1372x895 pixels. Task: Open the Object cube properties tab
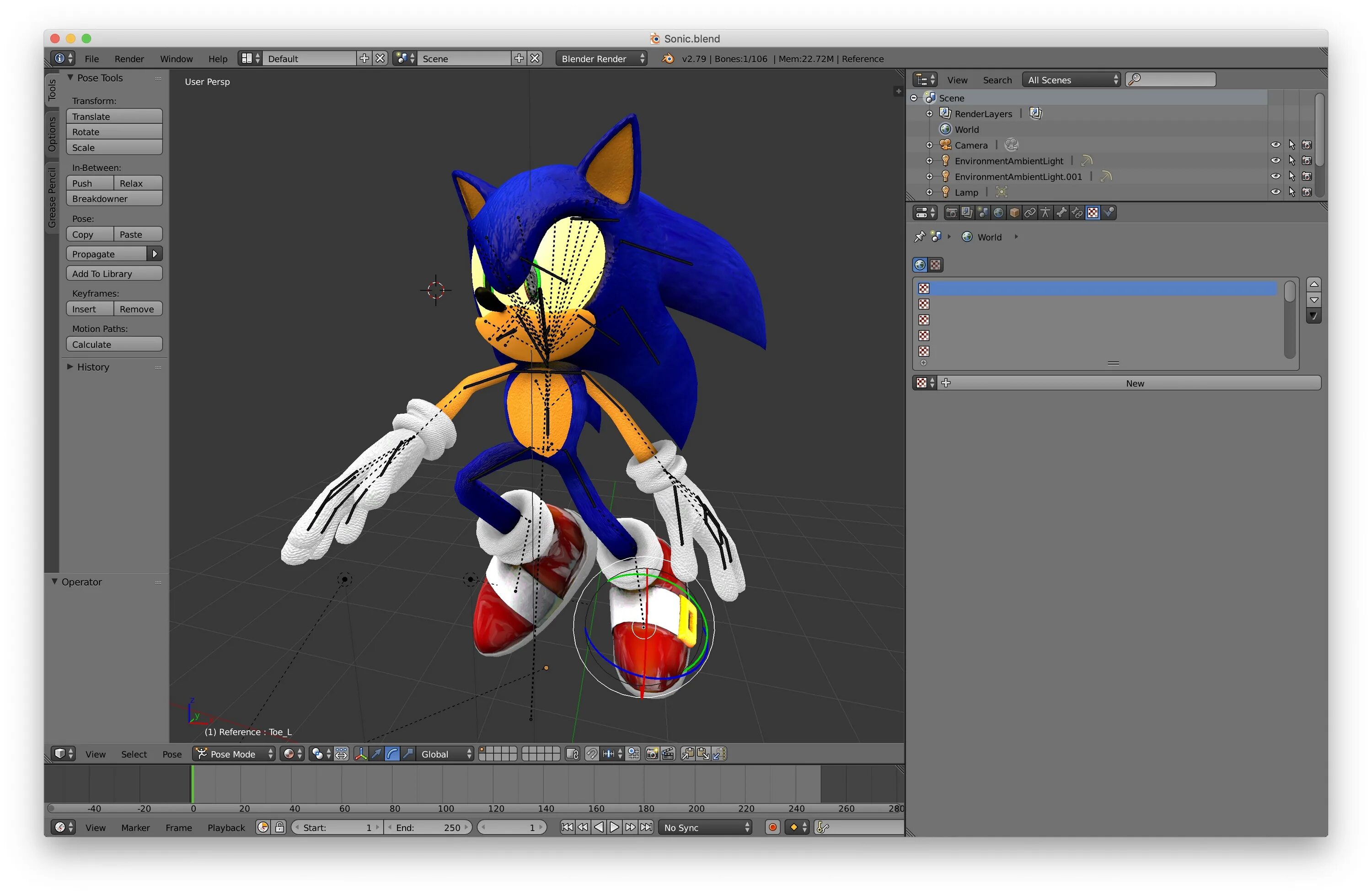(1014, 213)
